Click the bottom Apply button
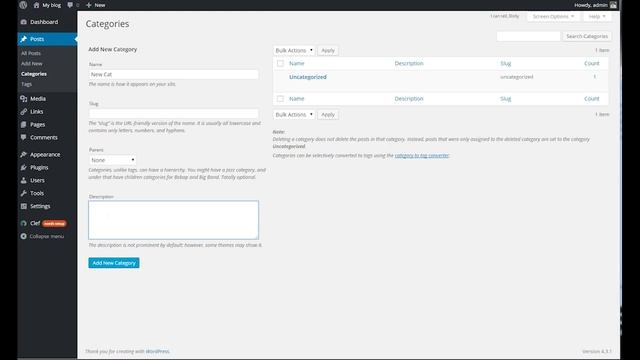The image size is (640, 360). 328,115
